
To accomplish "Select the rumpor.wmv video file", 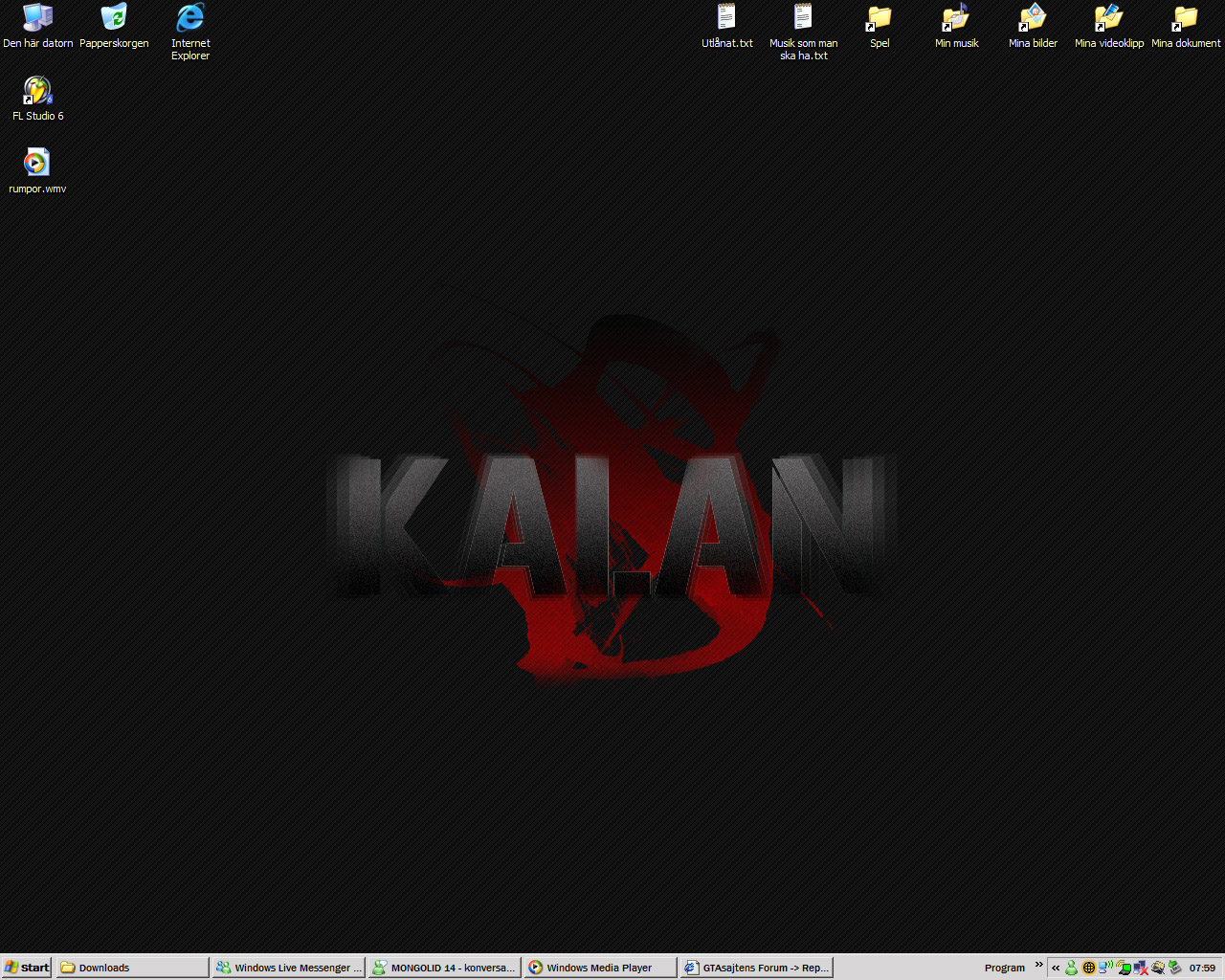I will coord(37,172).
